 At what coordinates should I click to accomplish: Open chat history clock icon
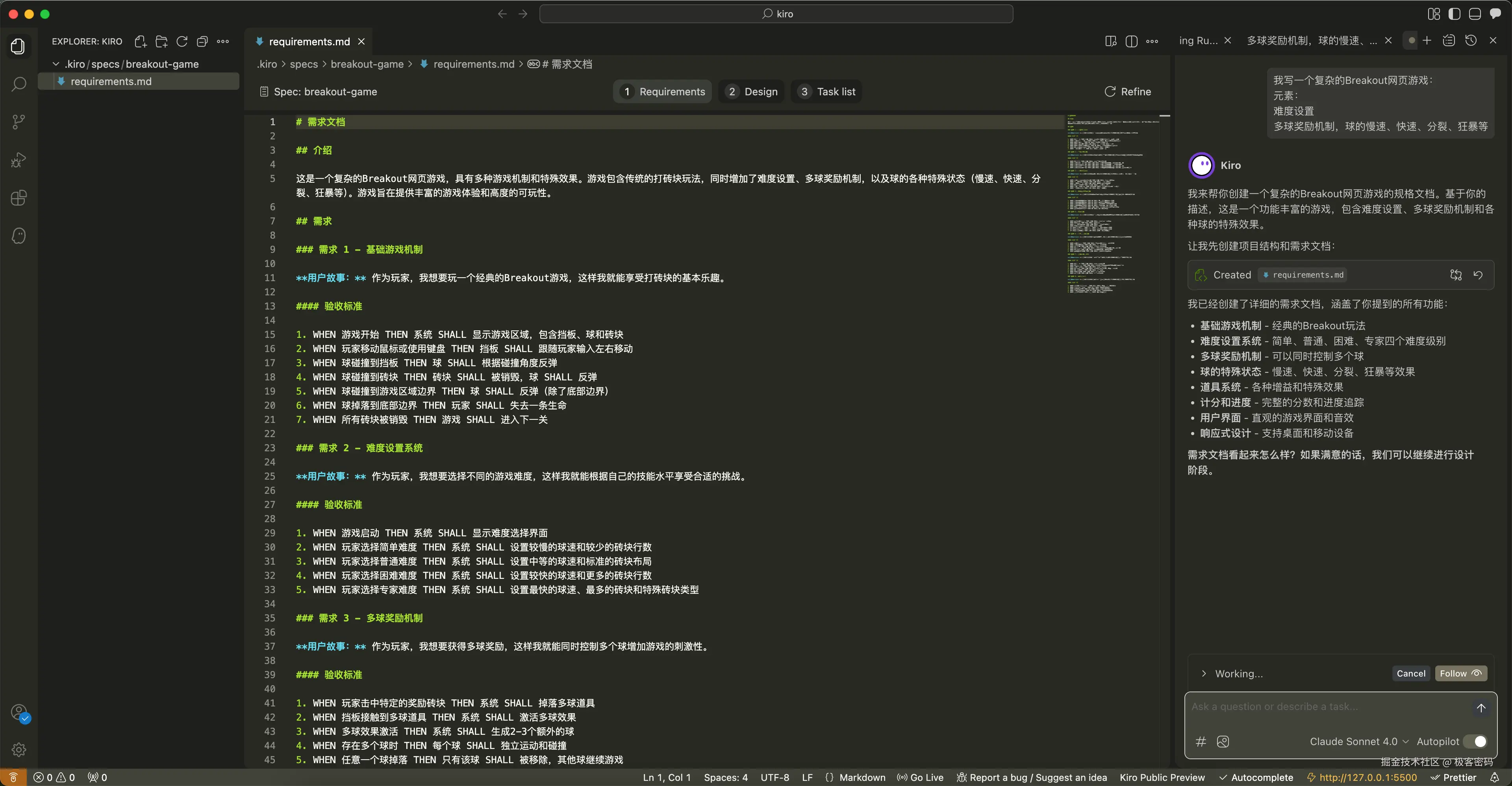click(x=1471, y=41)
